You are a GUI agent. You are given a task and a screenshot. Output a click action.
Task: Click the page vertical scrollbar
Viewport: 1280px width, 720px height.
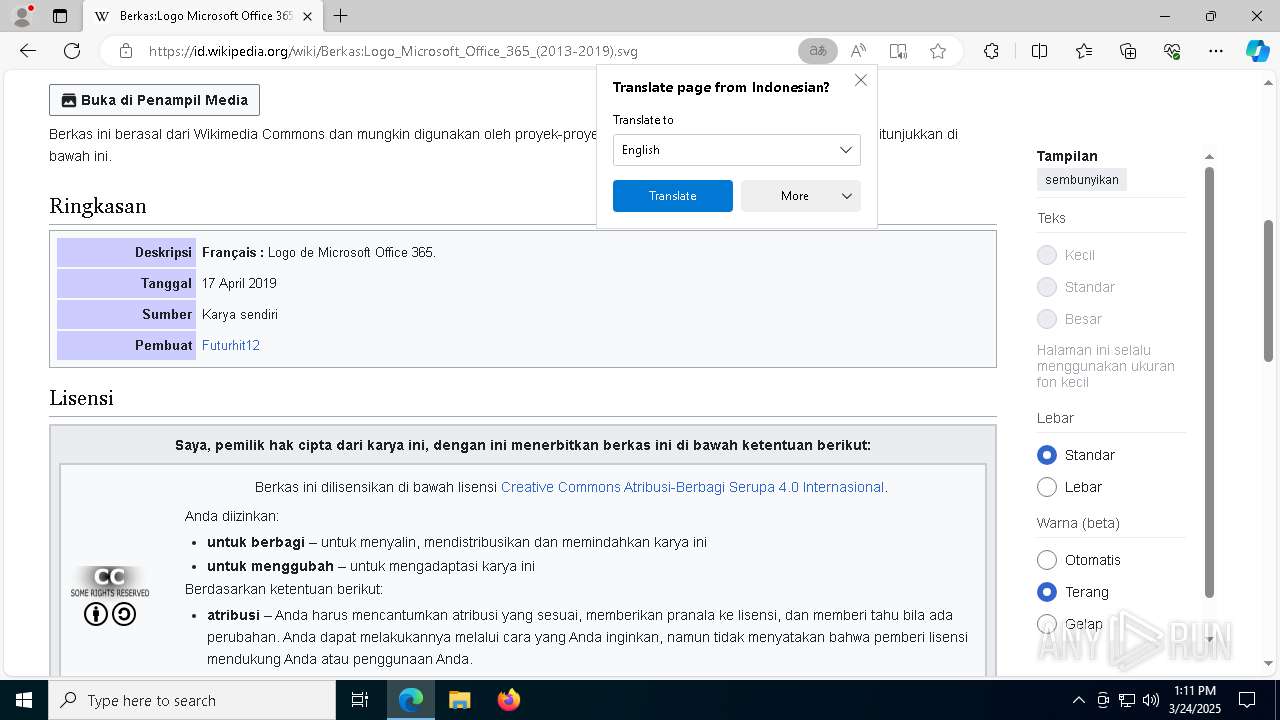1270,290
